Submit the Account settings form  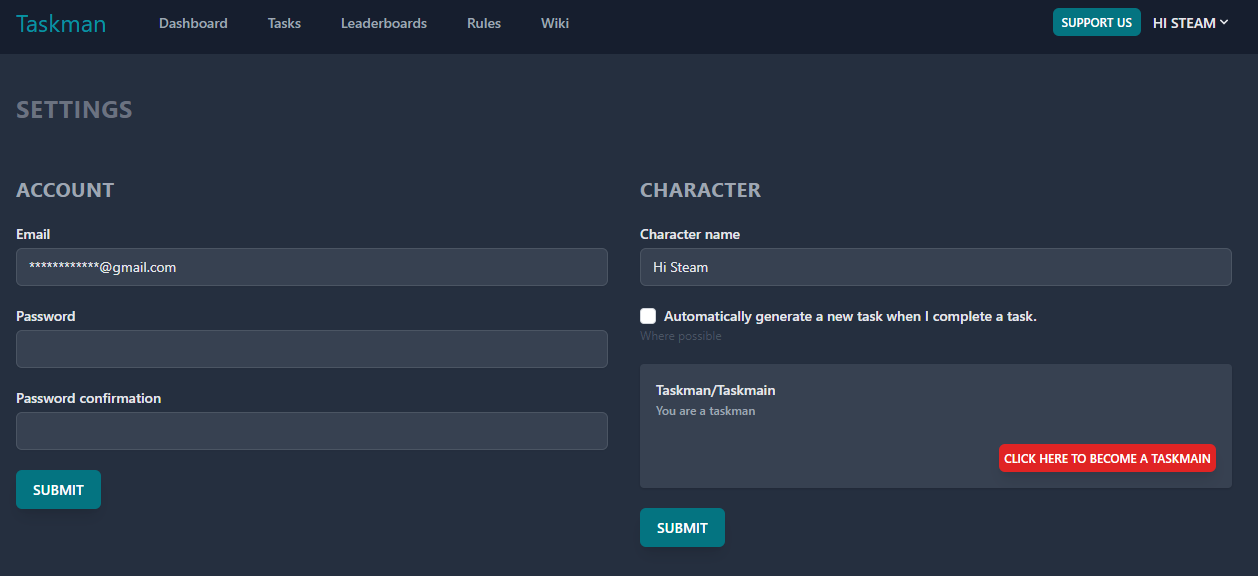[58, 490]
